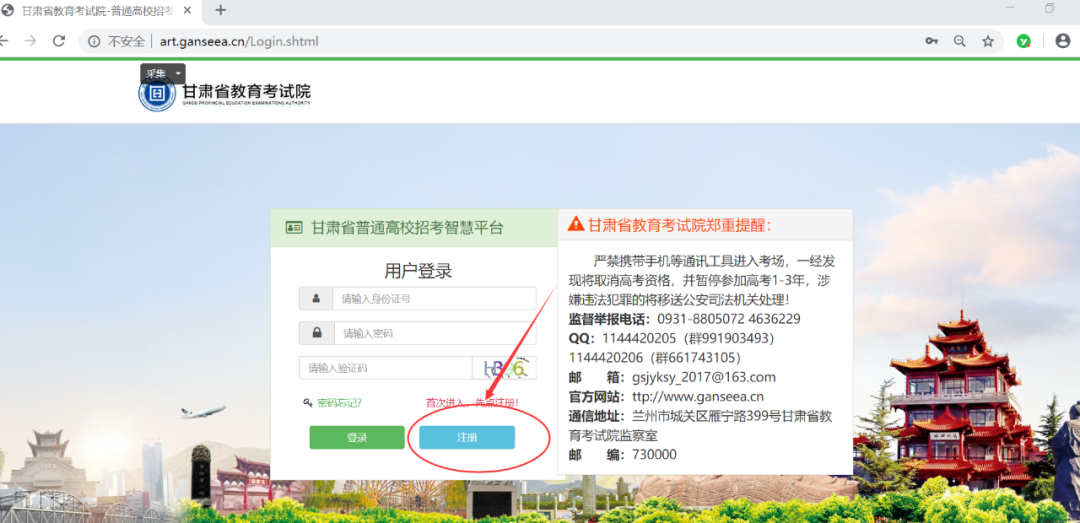The height and width of the screenshot is (523, 1080).
Task: Reload the page with the refresh icon
Action: [59, 41]
